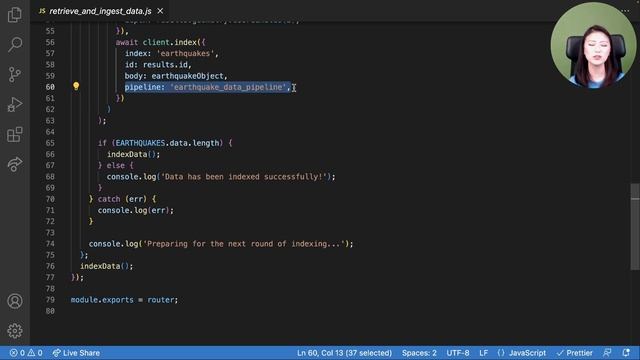The width and height of the screenshot is (640, 360).
Task: Click 'Data has been indexed successfully!' string
Action: pos(244,177)
